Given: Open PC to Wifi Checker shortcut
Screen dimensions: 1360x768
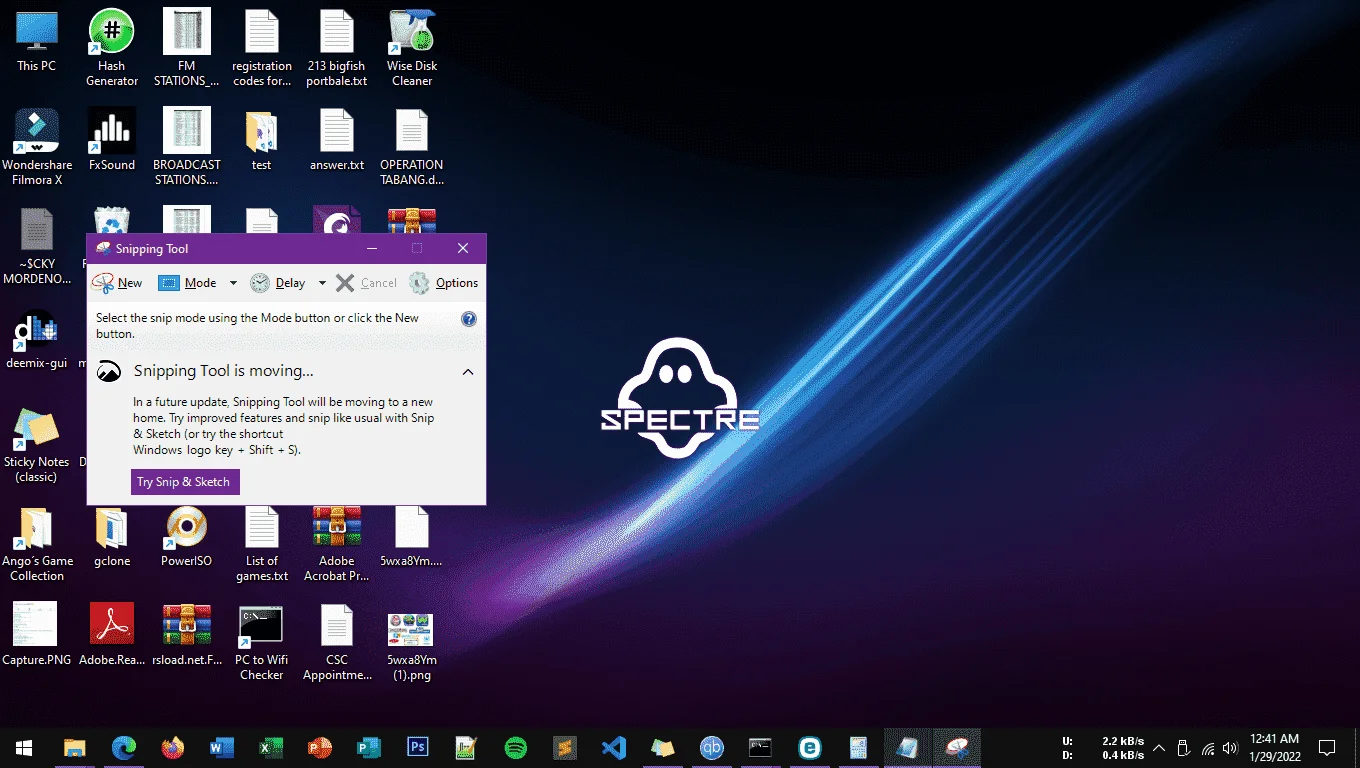Looking at the screenshot, I should 262,643.
